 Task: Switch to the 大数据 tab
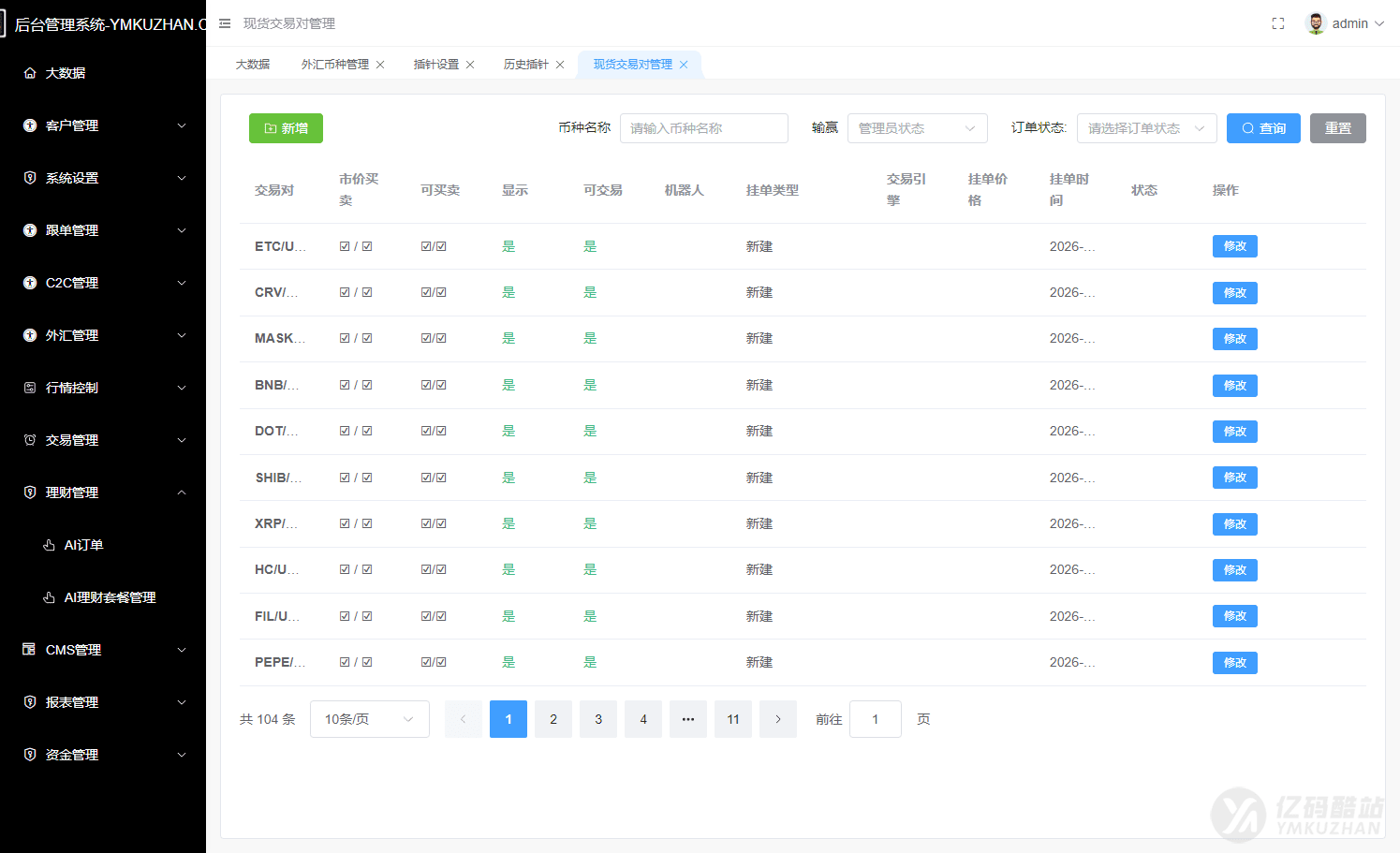[x=252, y=65]
